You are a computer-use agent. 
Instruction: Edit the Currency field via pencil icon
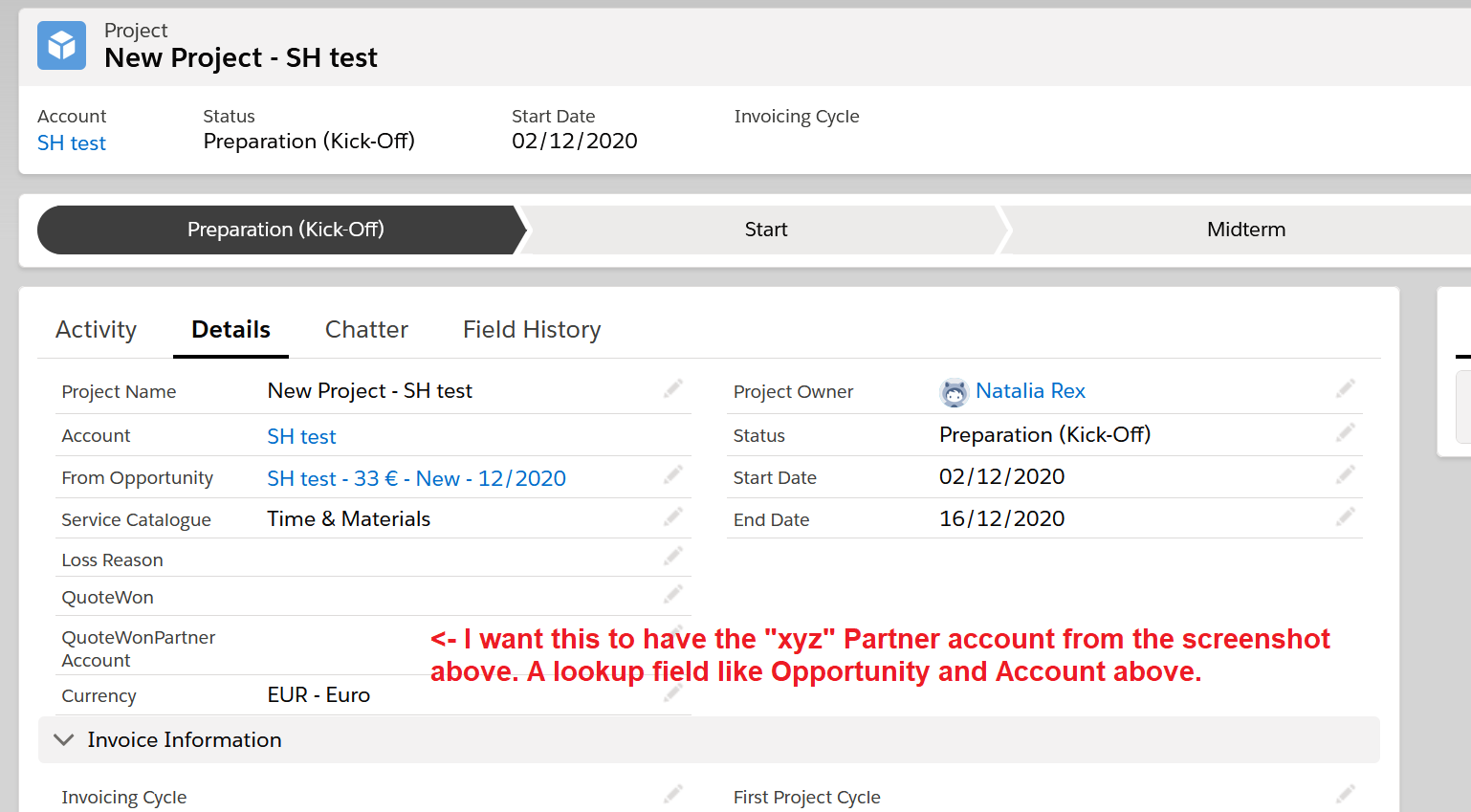tap(673, 692)
